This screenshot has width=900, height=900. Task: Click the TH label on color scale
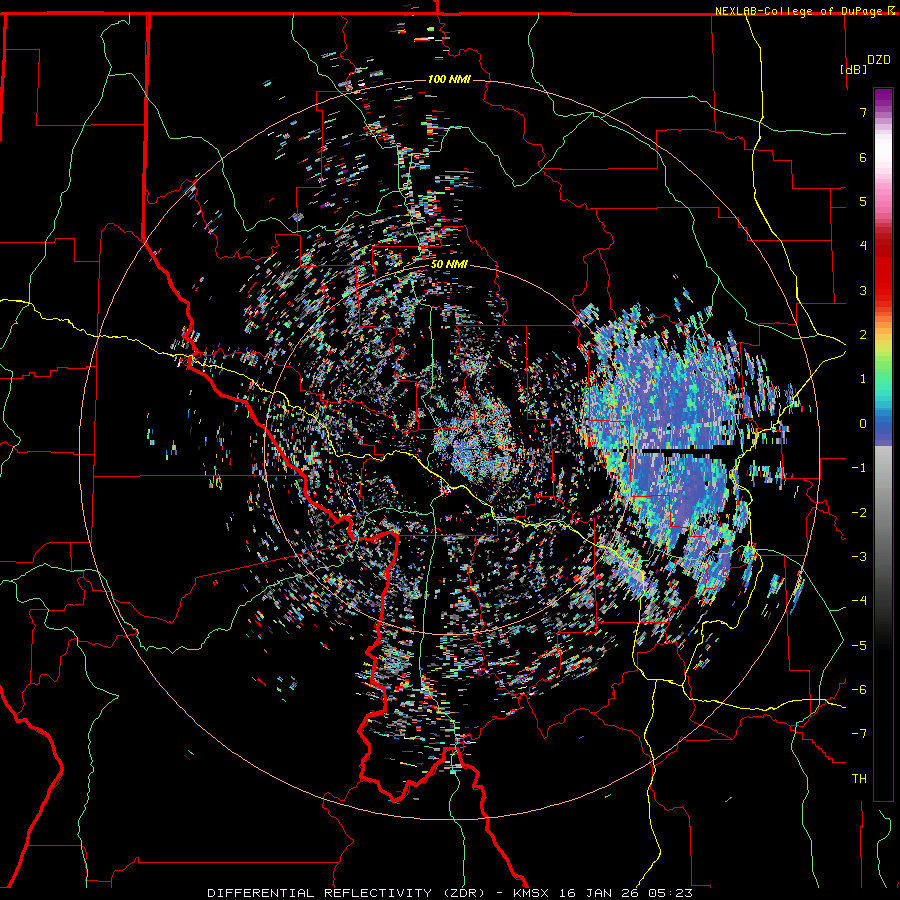[x=859, y=778]
